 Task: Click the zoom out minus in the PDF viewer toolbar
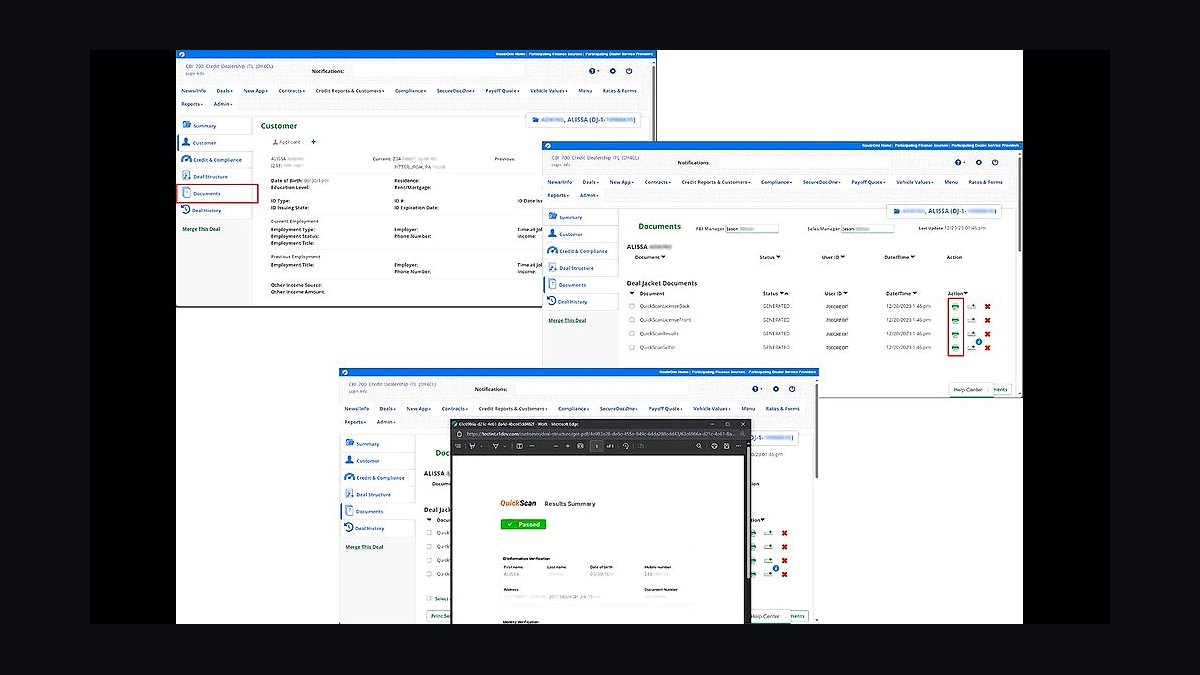[556, 446]
